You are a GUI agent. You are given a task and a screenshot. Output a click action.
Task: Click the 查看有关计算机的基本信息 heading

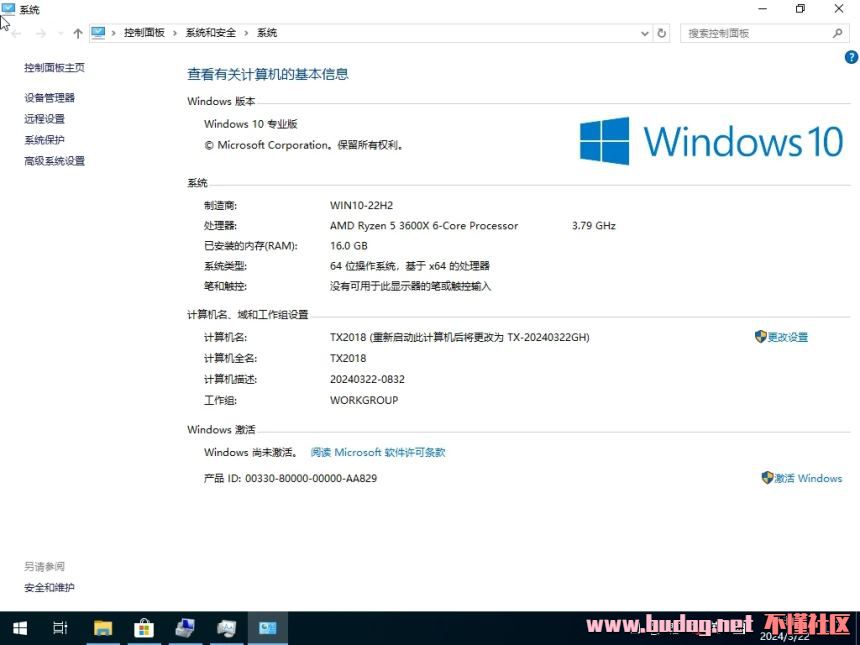[268, 74]
